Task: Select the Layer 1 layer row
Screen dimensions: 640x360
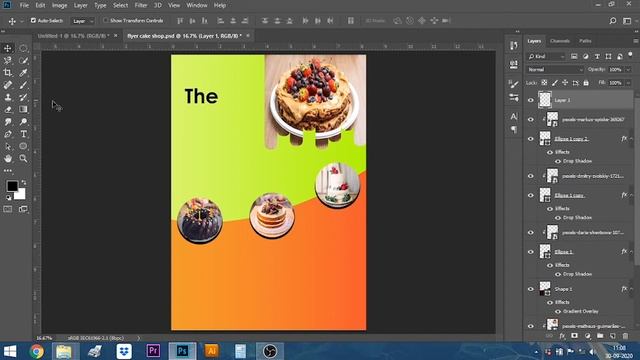Action: 580,100
